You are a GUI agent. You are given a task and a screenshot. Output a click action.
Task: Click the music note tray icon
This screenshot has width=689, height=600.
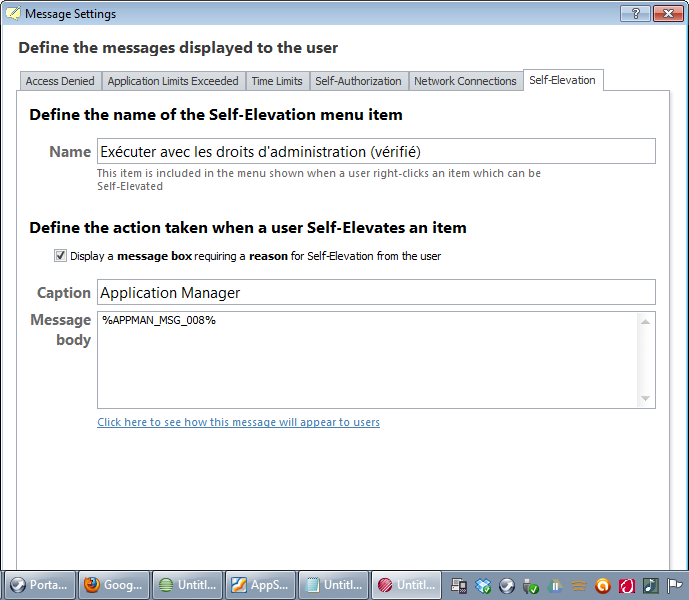(x=651, y=586)
